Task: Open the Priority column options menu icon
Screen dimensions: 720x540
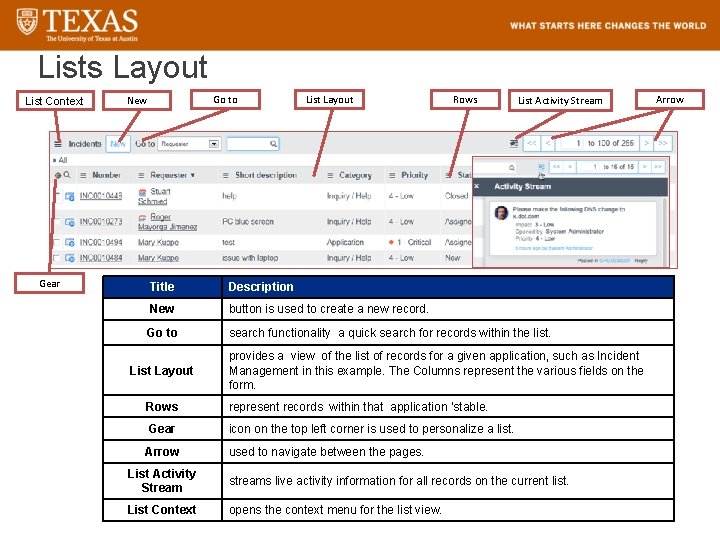Action: coord(392,175)
